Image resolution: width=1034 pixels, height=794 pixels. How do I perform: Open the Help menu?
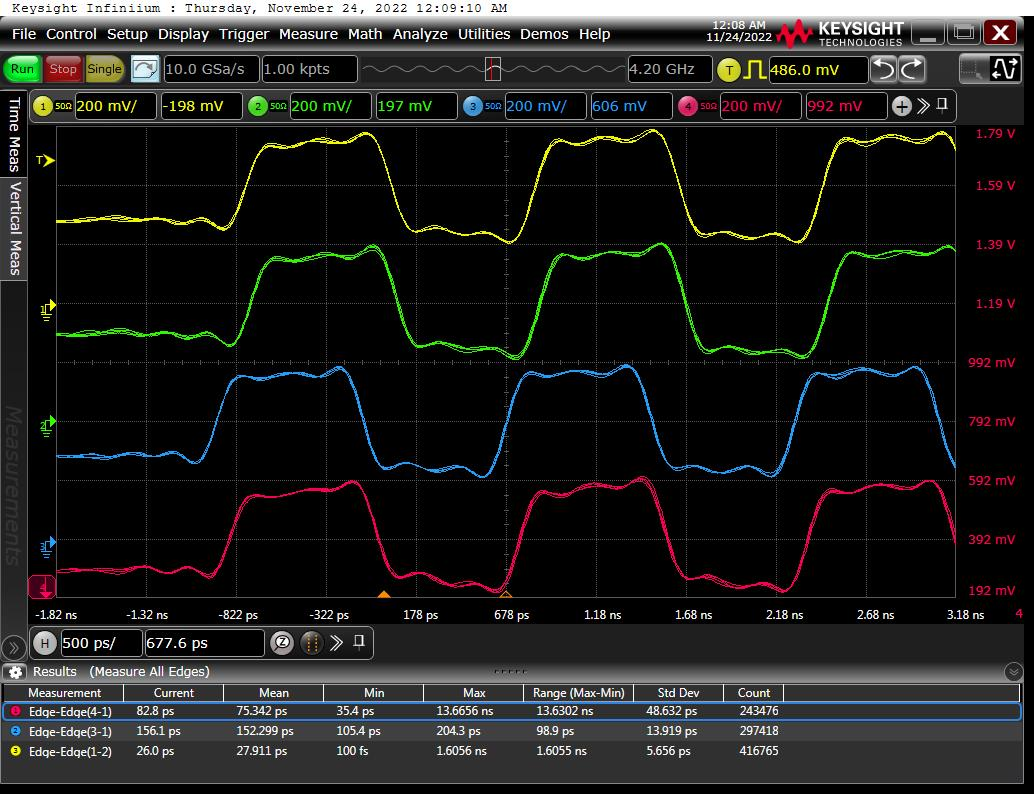click(594, 34)
